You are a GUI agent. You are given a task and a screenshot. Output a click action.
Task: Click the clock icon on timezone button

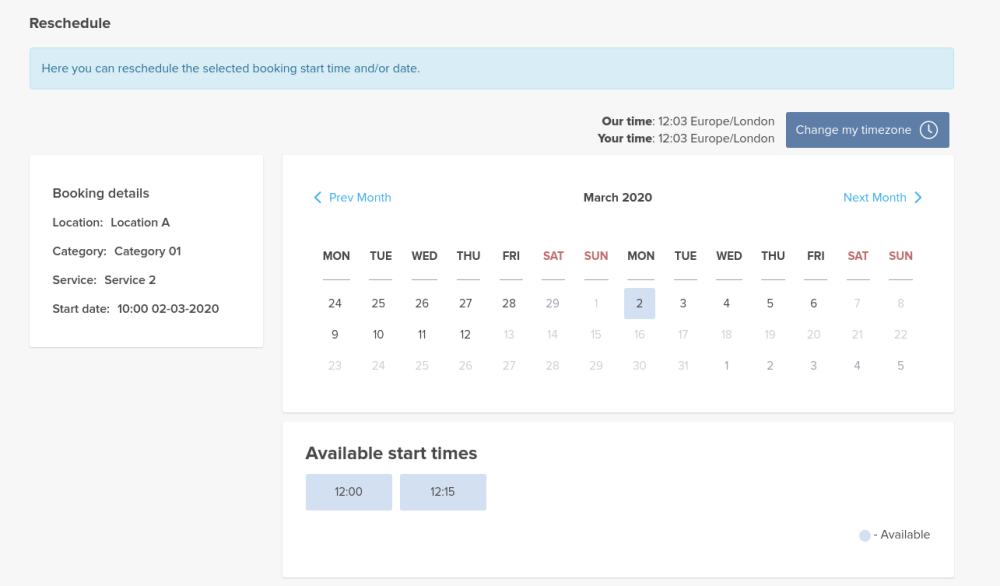pyautogui.click(x=929, y=130)
